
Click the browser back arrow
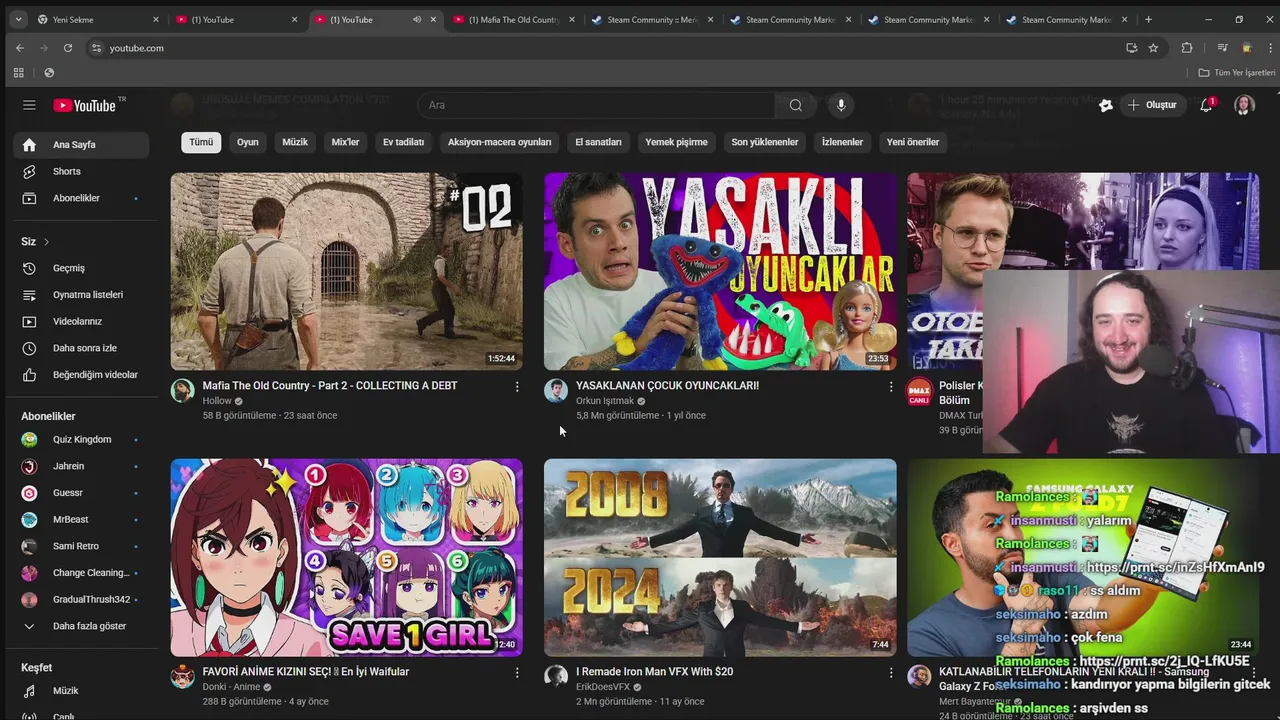pos(20,48)
